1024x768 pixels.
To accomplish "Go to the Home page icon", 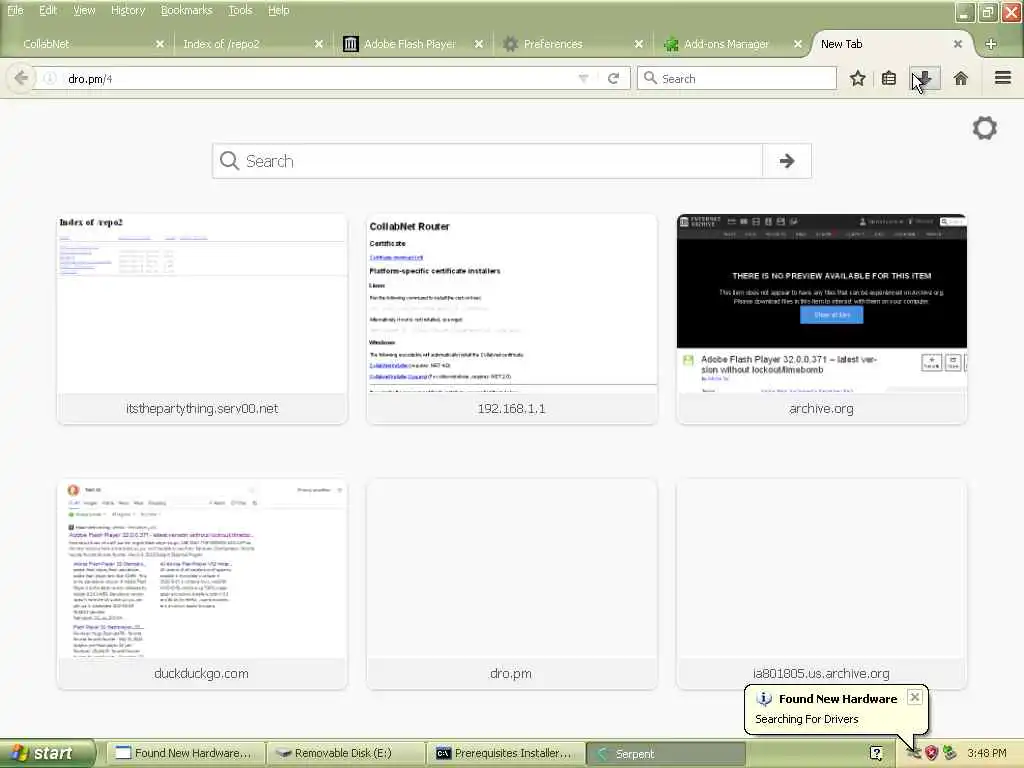I will pos(961,78).
